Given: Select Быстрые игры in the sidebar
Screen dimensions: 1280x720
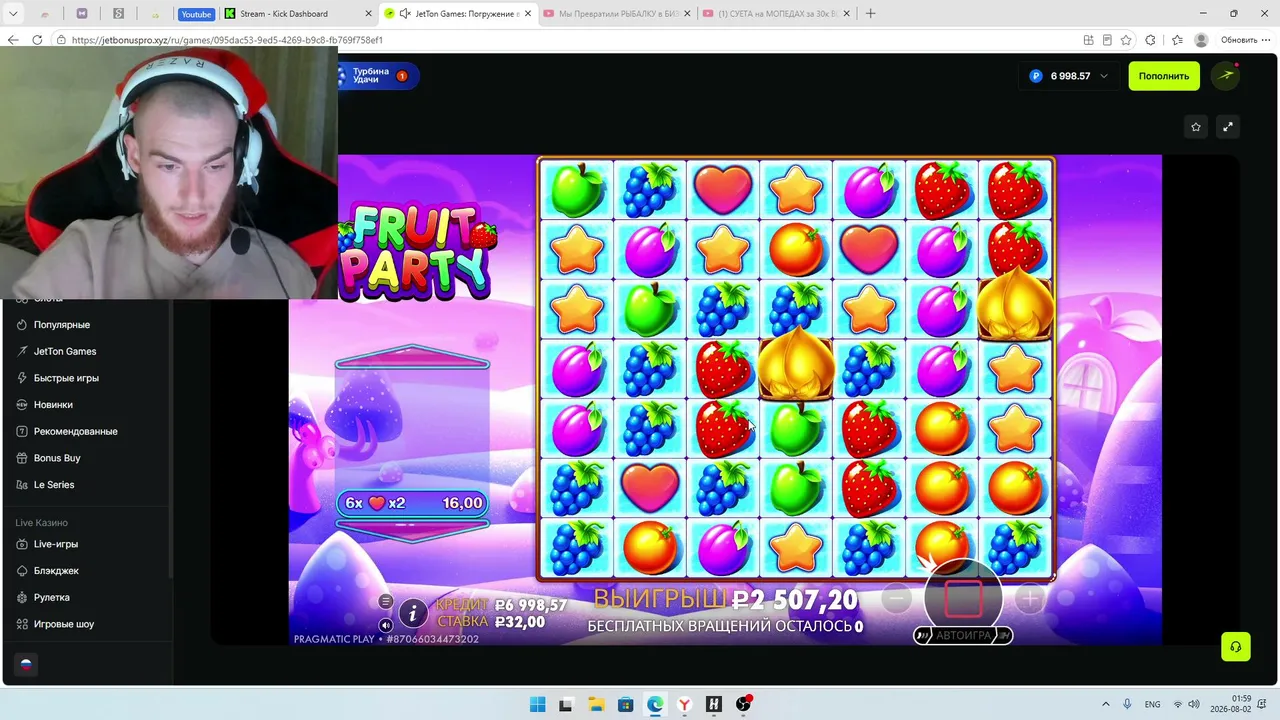Looking at the screenshot, I should pos(66,378).
